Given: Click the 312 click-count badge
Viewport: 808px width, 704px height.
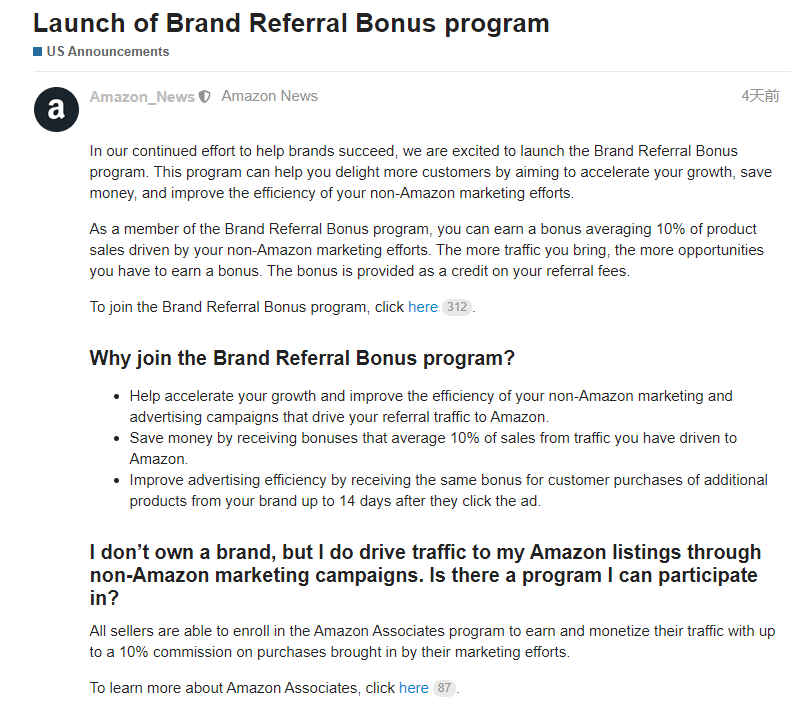Looking at the screenshot, I should [457, 307].
